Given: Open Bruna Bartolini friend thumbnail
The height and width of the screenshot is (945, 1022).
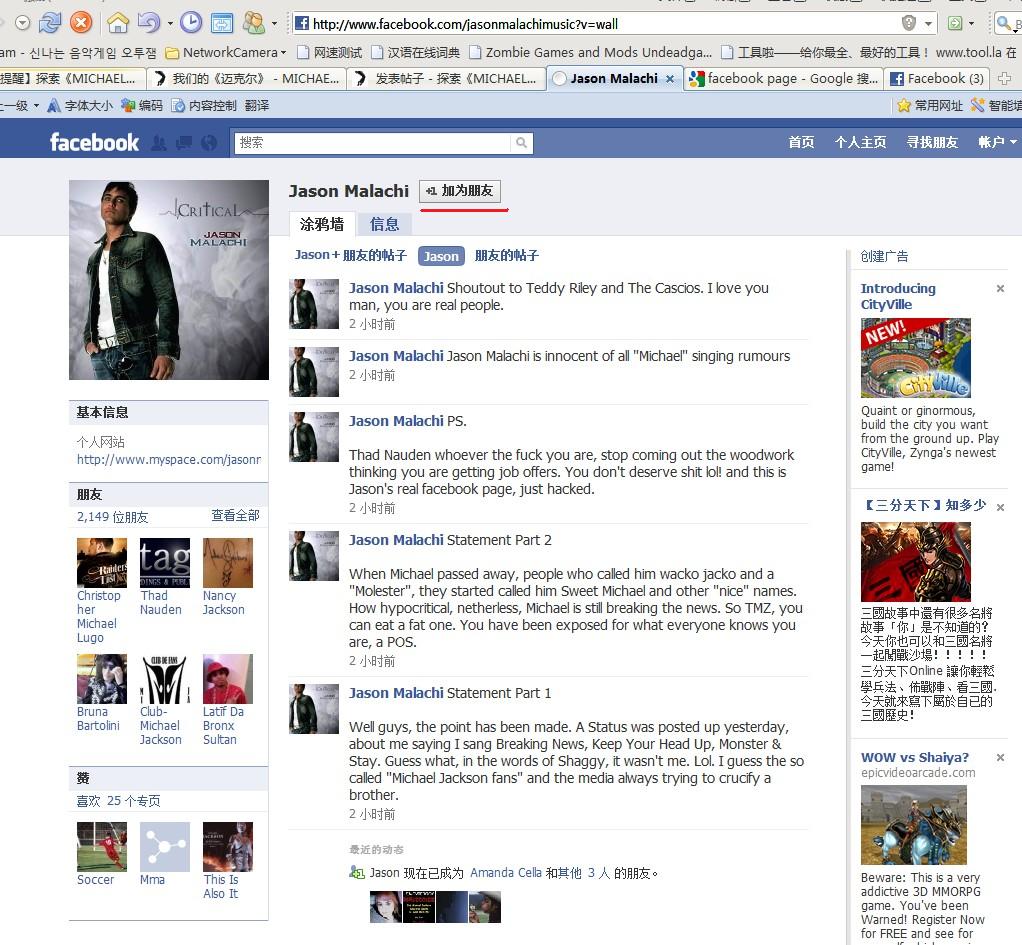Looking at the screenshot, I should click(102, 678).
